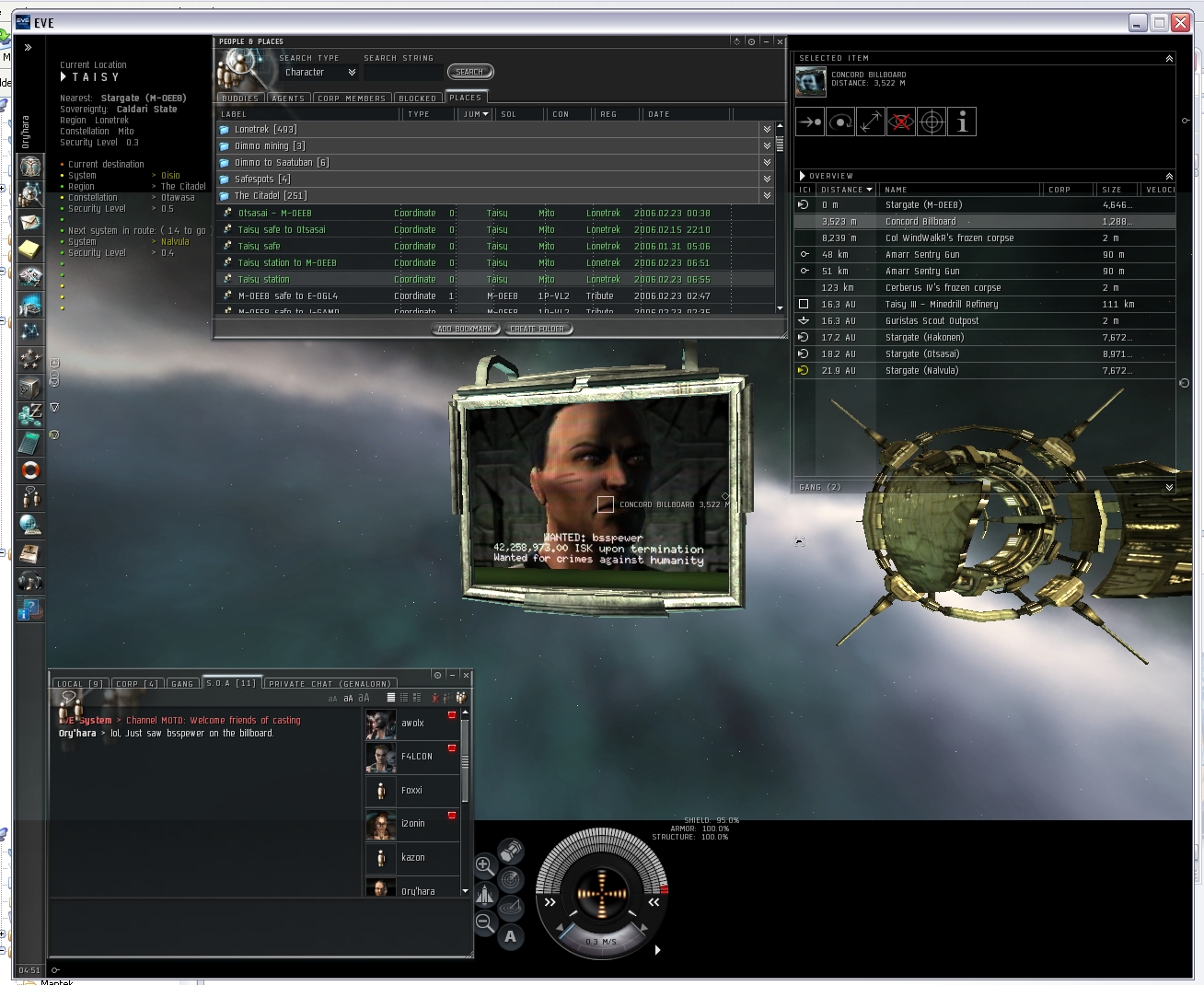Click the Lock Target crosshair icon
The width and height of the screenshot is (1204, 985).
(x=932, y=122)
